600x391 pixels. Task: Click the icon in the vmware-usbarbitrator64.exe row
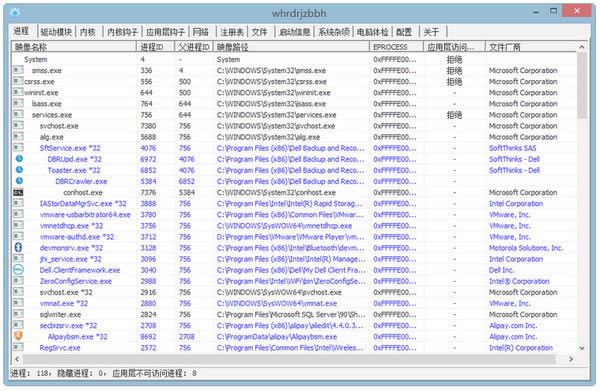[x=18, y=214]
